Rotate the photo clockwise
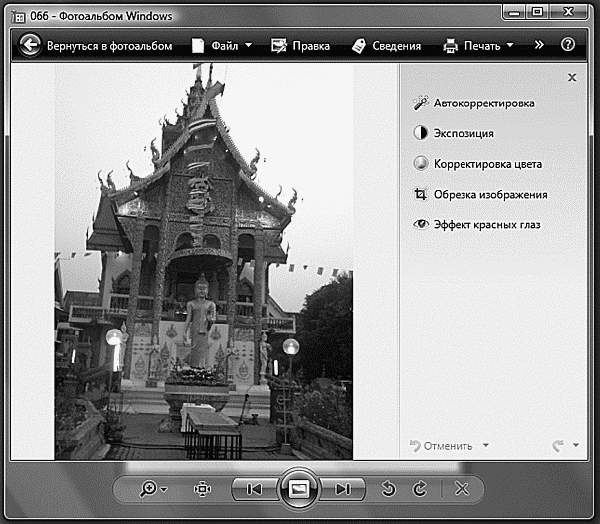The image size is (600, 524). point(421,488)
